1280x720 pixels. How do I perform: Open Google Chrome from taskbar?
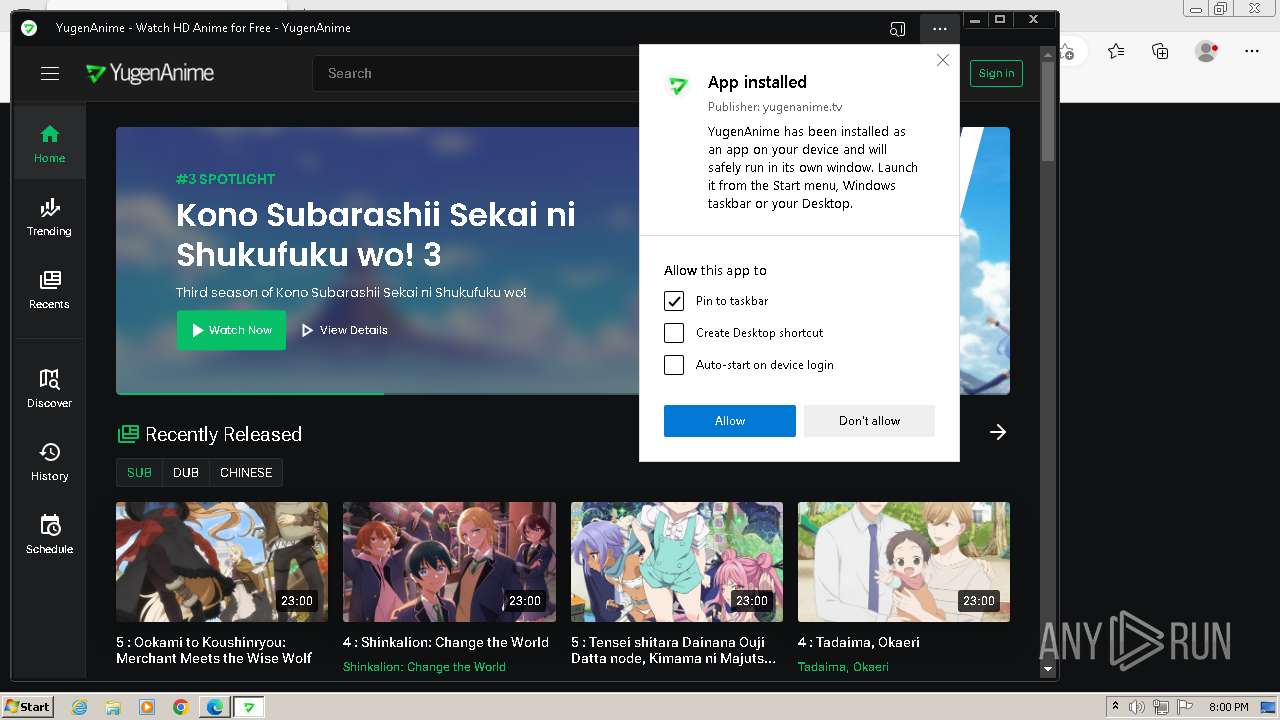(x=181, y=707)
